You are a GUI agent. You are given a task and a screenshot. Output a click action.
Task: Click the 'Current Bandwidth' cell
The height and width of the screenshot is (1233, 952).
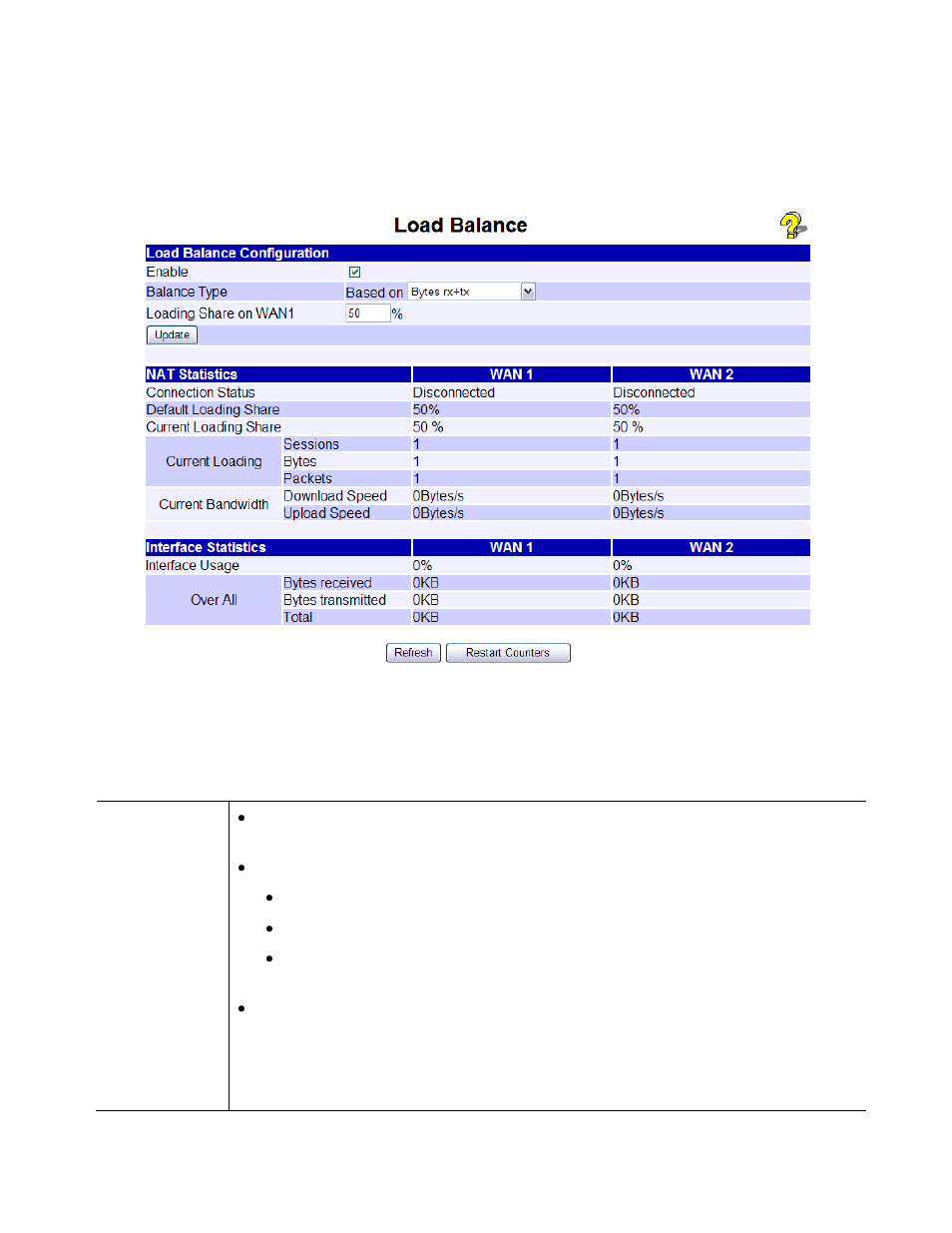click(214, 504)
